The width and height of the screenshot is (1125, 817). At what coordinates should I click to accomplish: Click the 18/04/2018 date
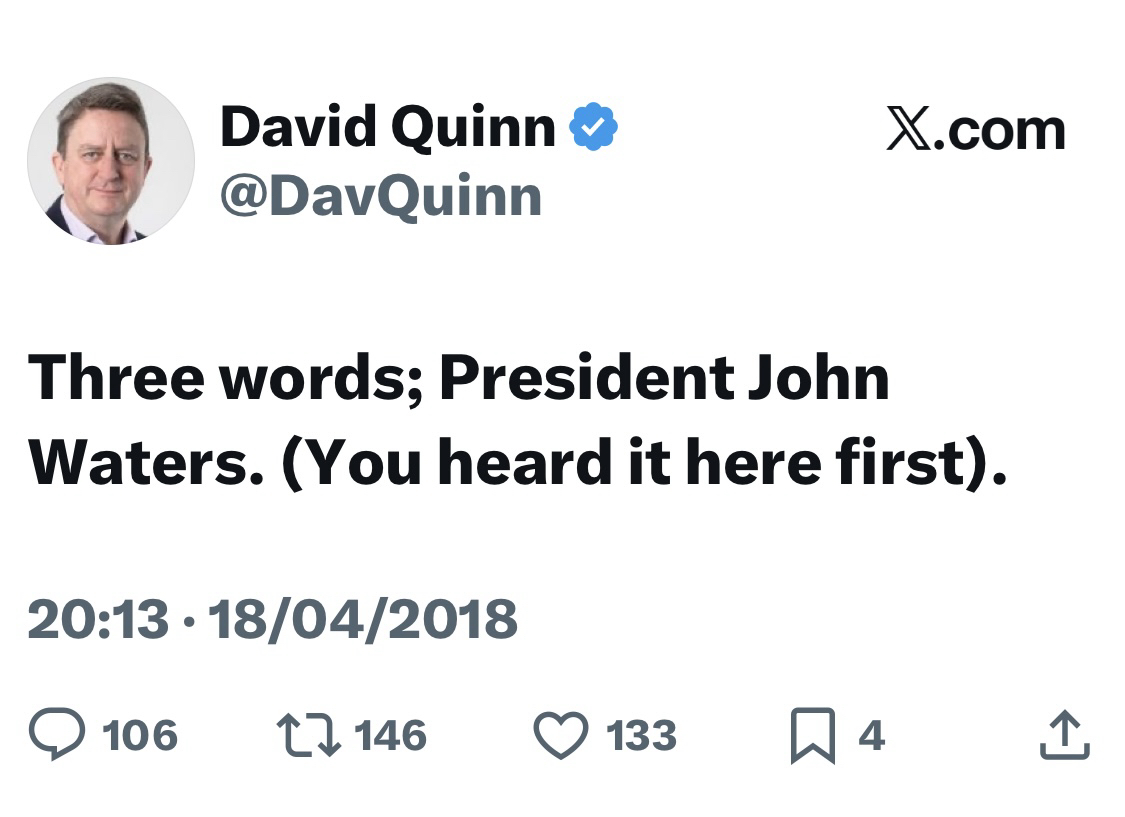(x=350, y=617)
